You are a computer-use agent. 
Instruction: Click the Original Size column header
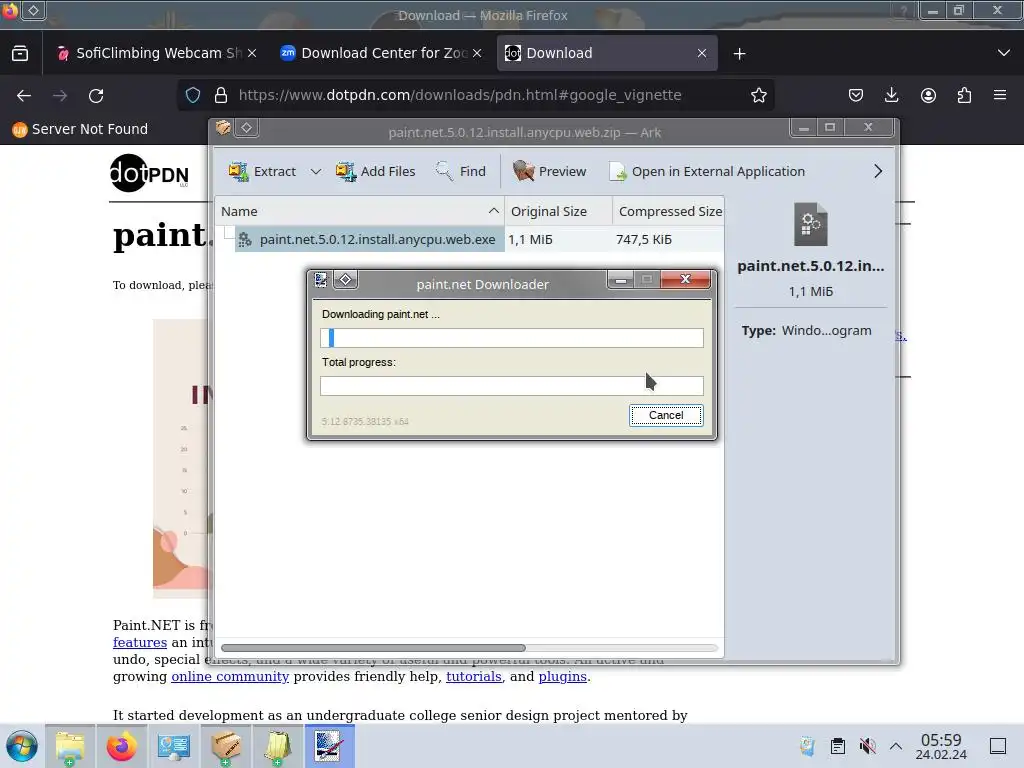coord(558,211)
